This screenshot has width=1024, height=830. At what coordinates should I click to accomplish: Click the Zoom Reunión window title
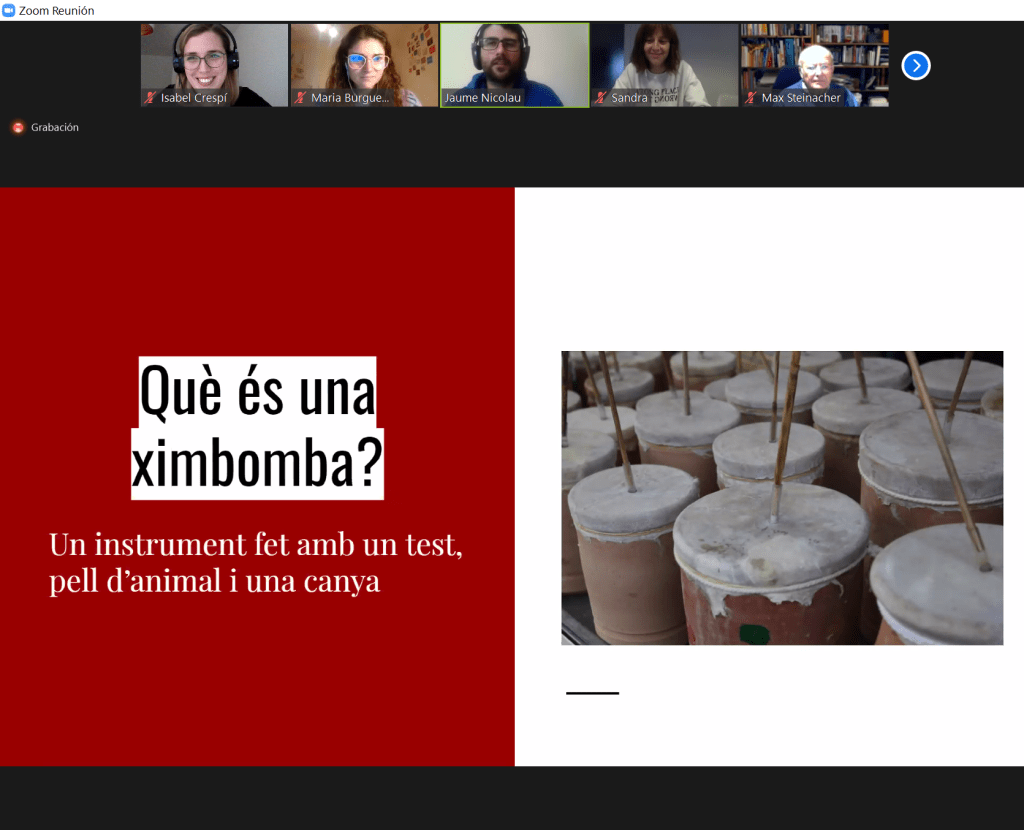click(57, 10)
